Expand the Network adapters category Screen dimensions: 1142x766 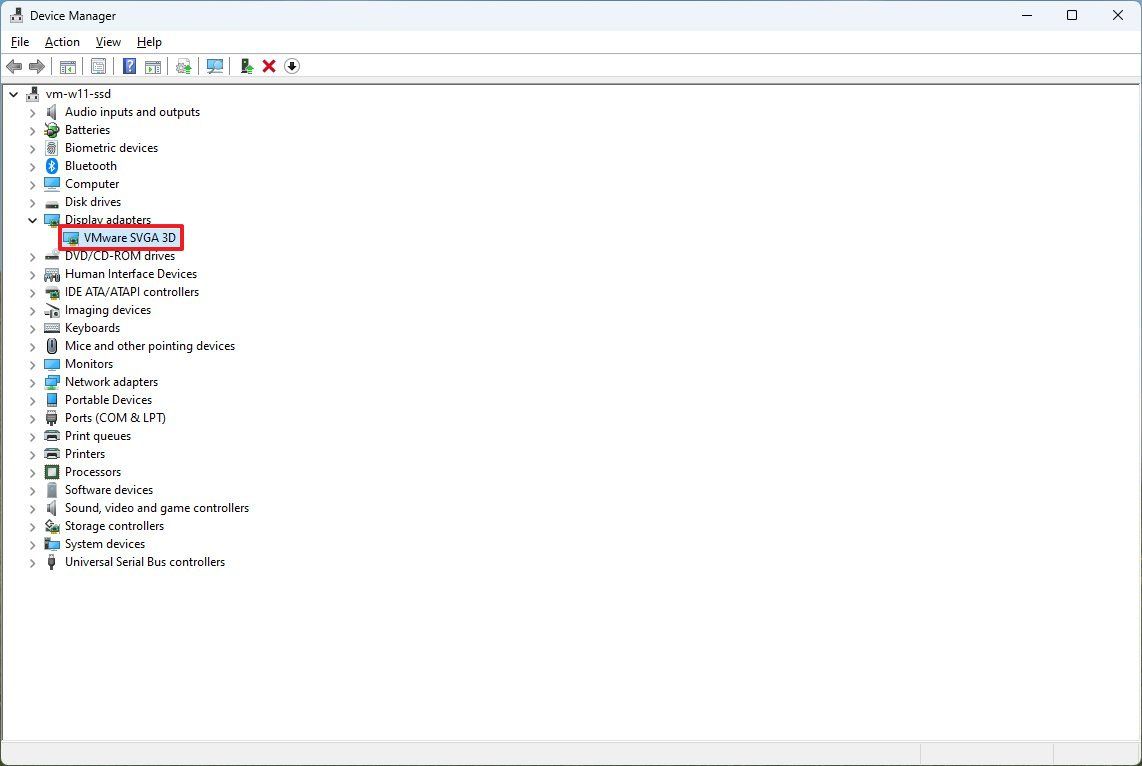pos(32,382)
